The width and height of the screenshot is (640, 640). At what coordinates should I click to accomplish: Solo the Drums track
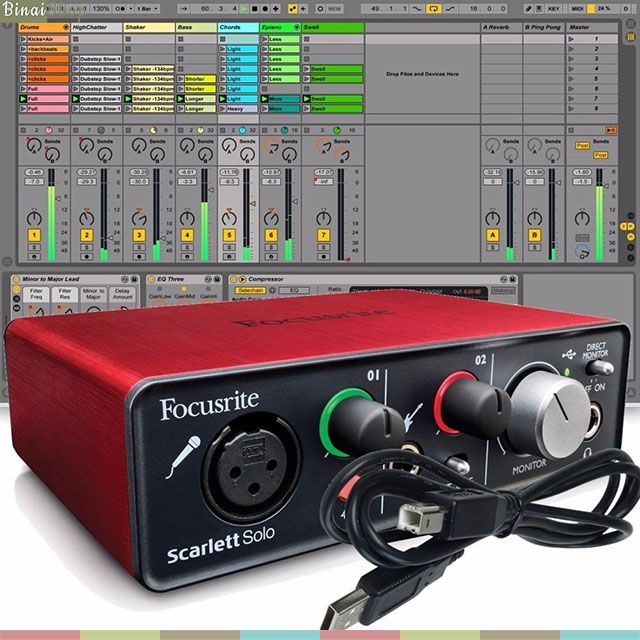34,247
